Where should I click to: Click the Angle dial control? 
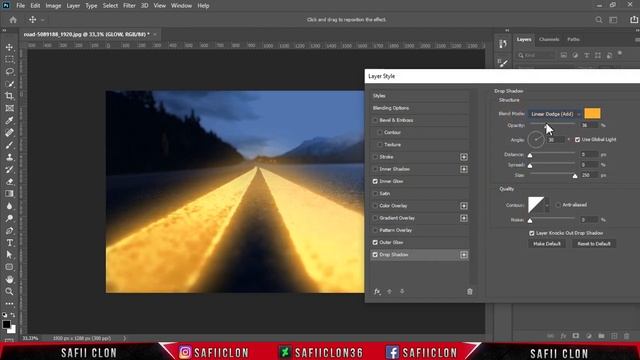[536, 140]
